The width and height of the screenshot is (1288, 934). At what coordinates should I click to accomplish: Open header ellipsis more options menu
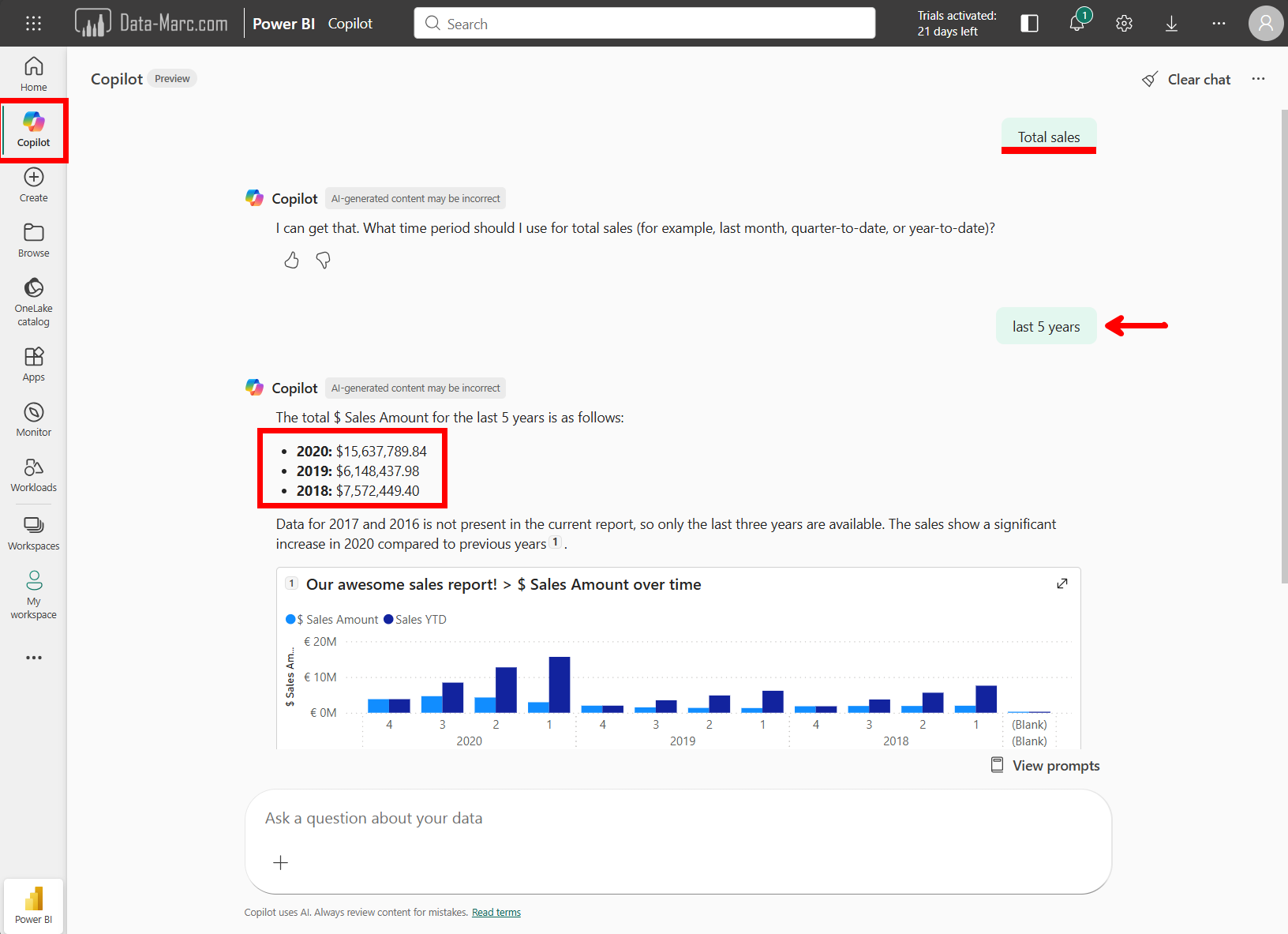[1219, 24]
